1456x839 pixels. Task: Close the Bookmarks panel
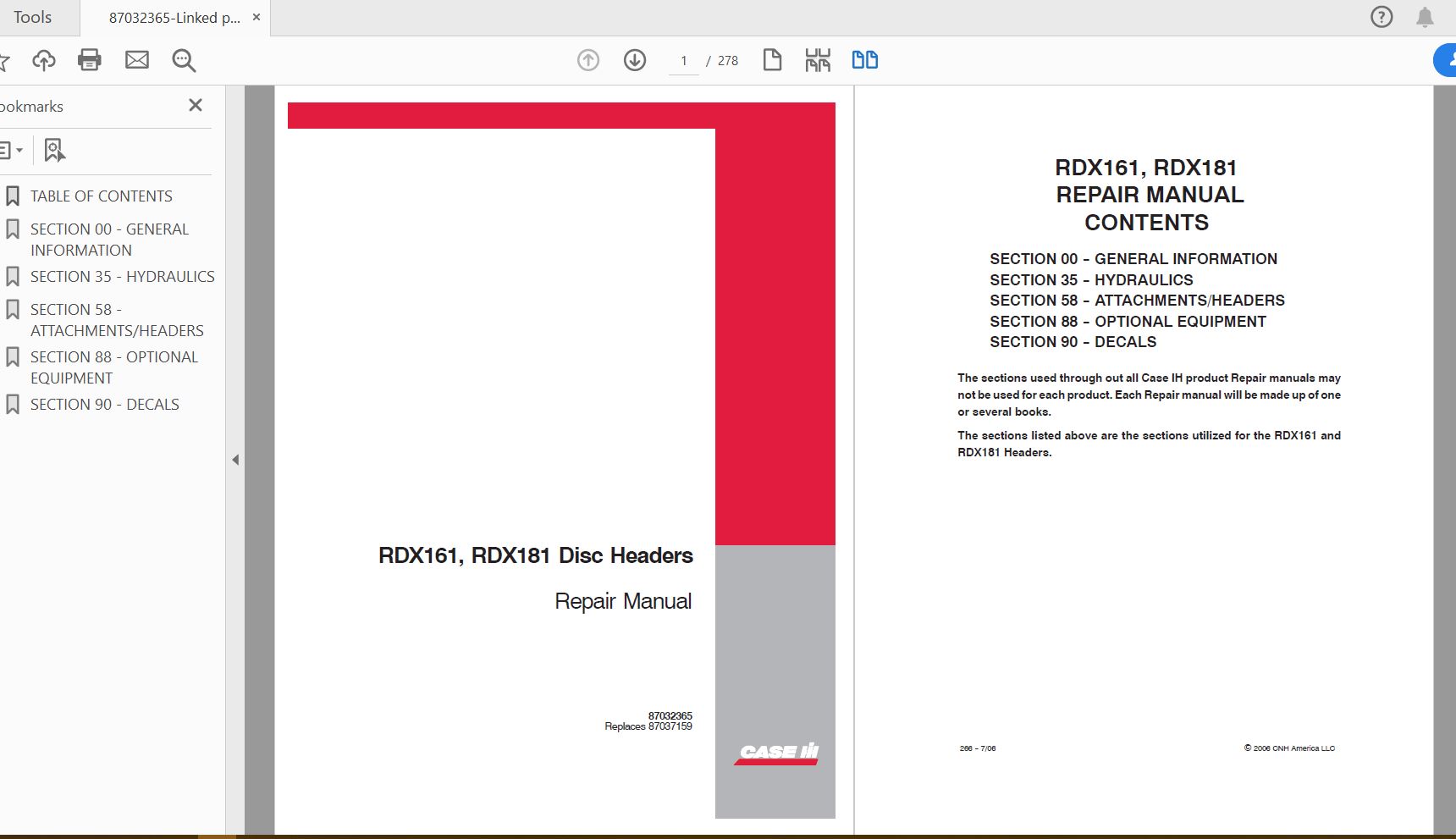coord(196,105)
